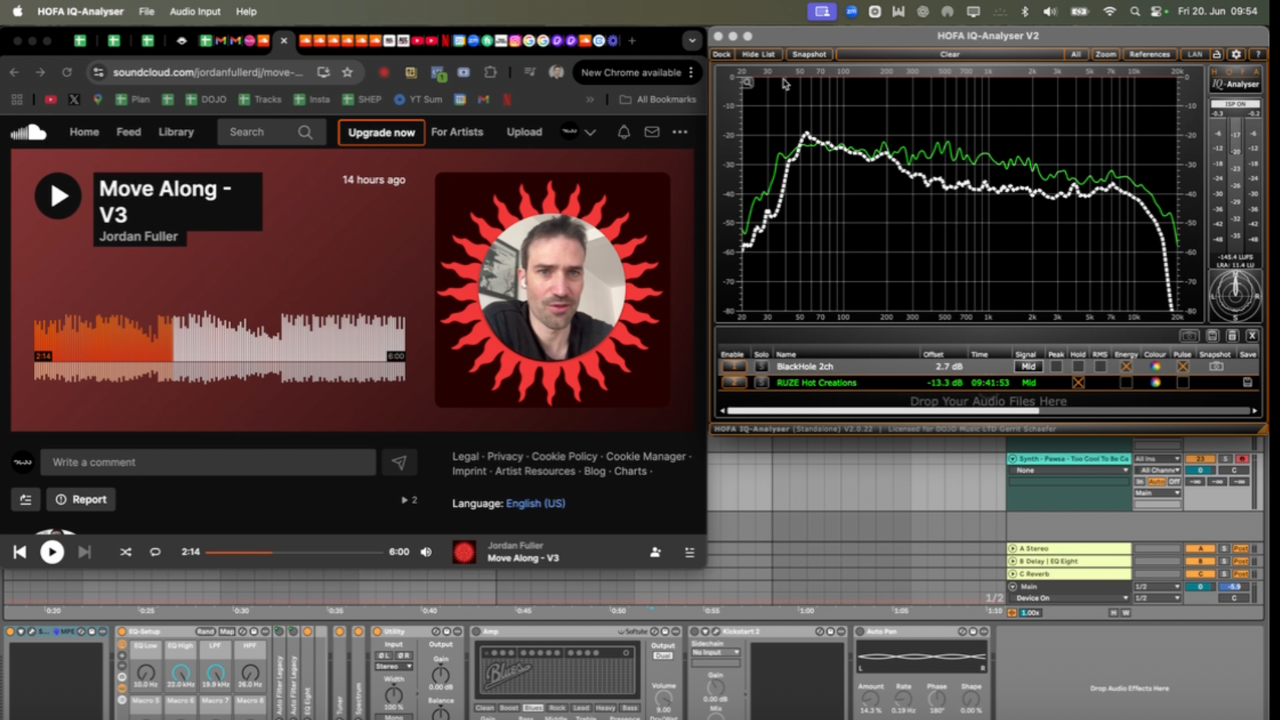Screen dimensions: 1280x720
Task: Toggle repeat in SoundCloud player bar
Action: click(x=155, y=552)
